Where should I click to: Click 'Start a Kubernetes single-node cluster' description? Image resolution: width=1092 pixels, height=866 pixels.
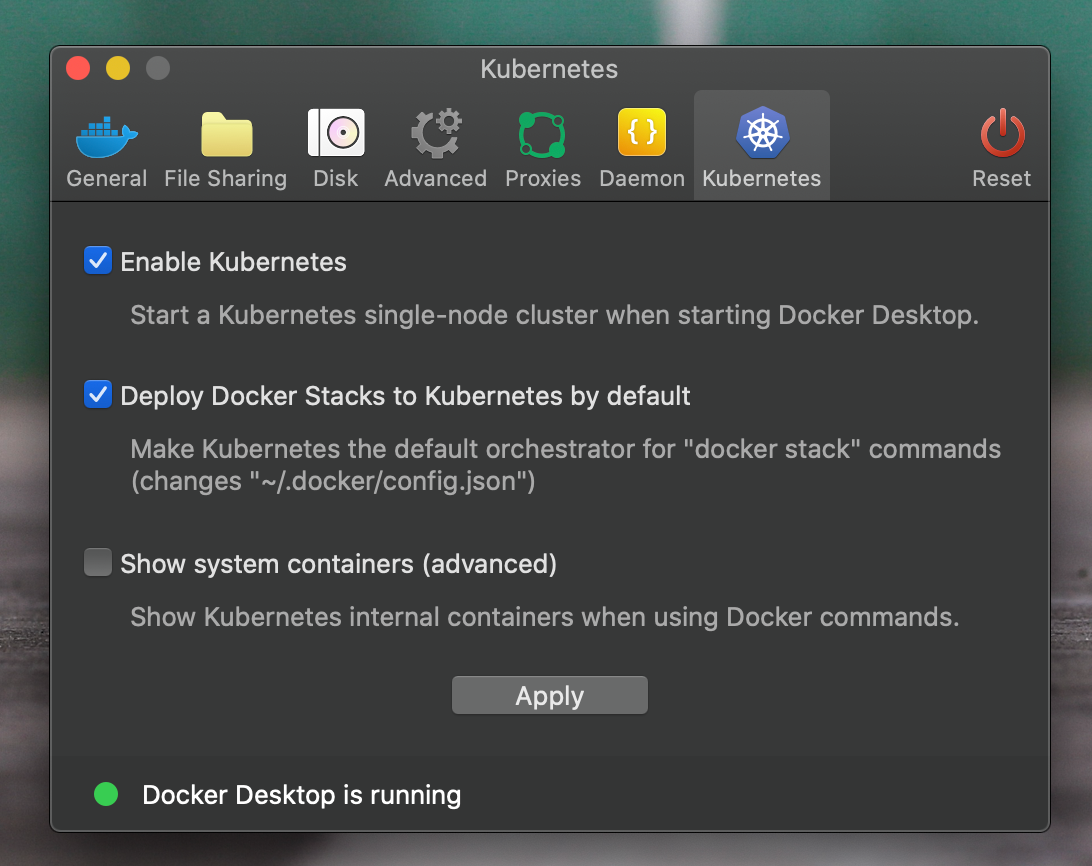(554, 316)
